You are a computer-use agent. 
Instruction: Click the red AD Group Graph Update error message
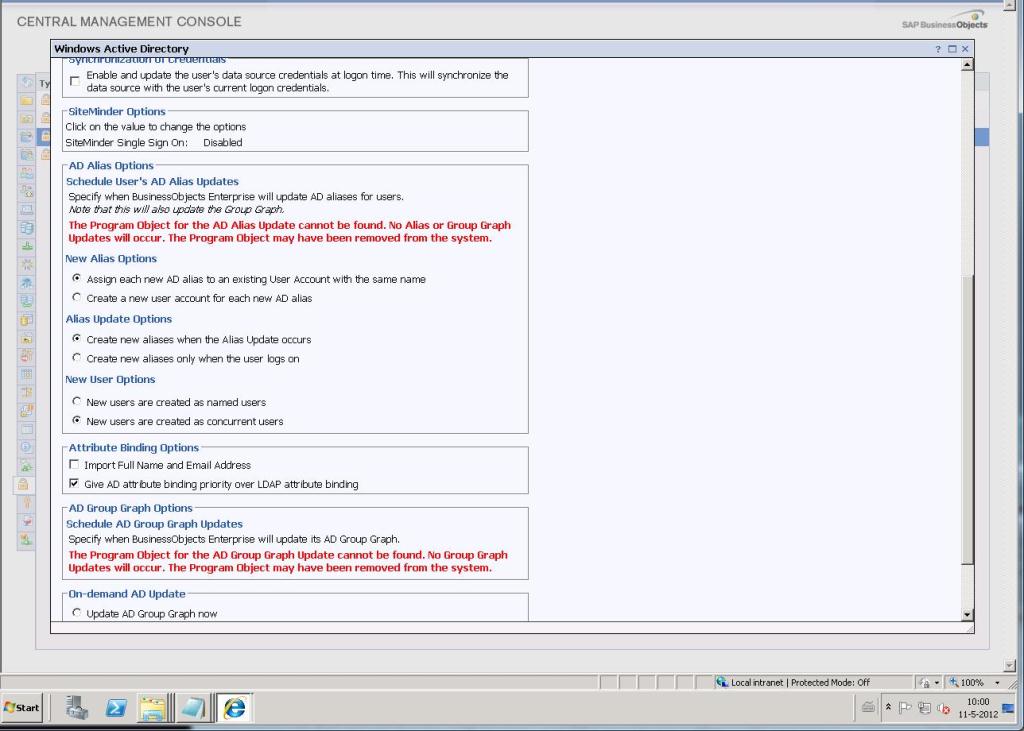[x=288, y=561]
